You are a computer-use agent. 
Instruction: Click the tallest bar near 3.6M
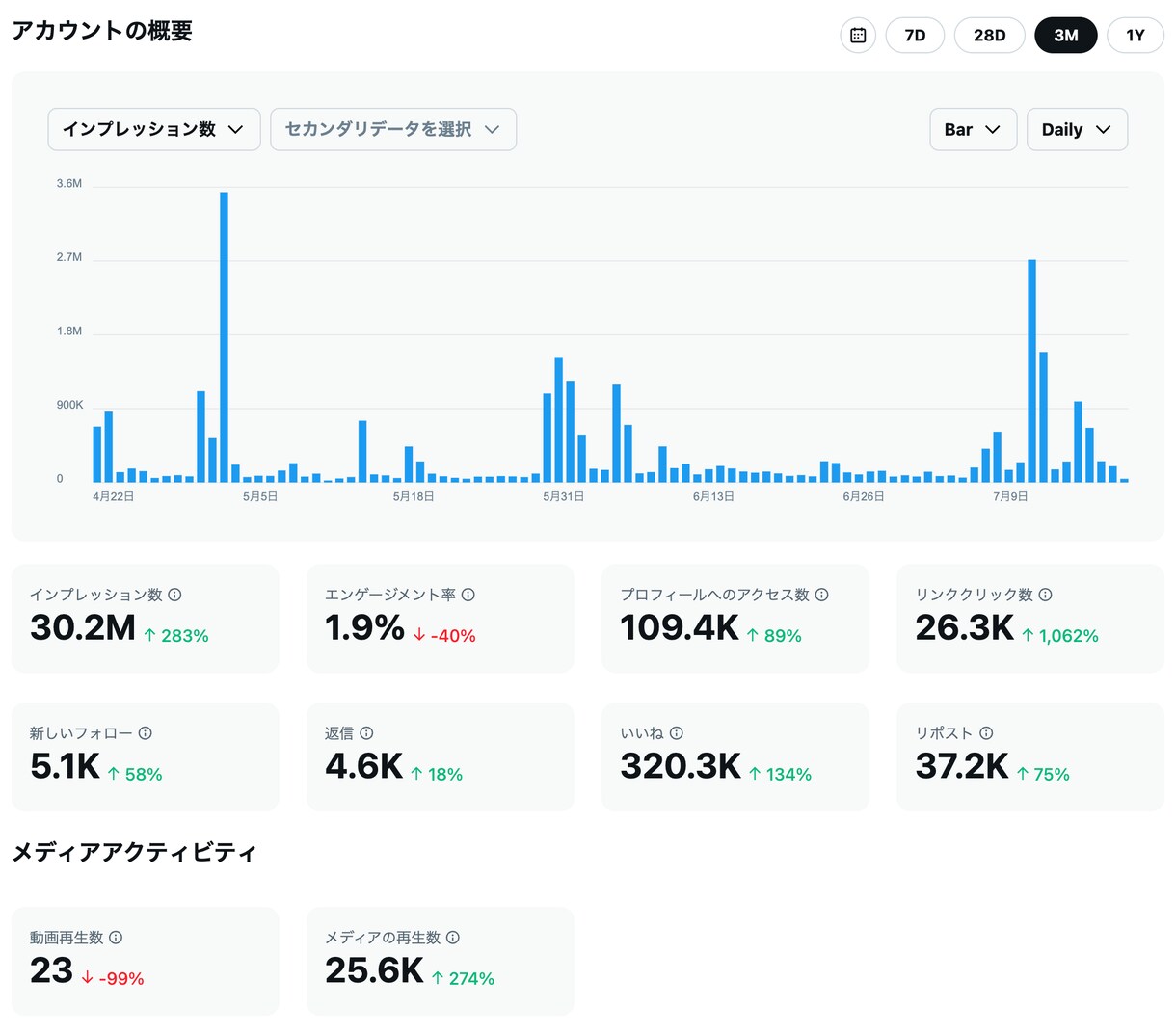point(224,337)
